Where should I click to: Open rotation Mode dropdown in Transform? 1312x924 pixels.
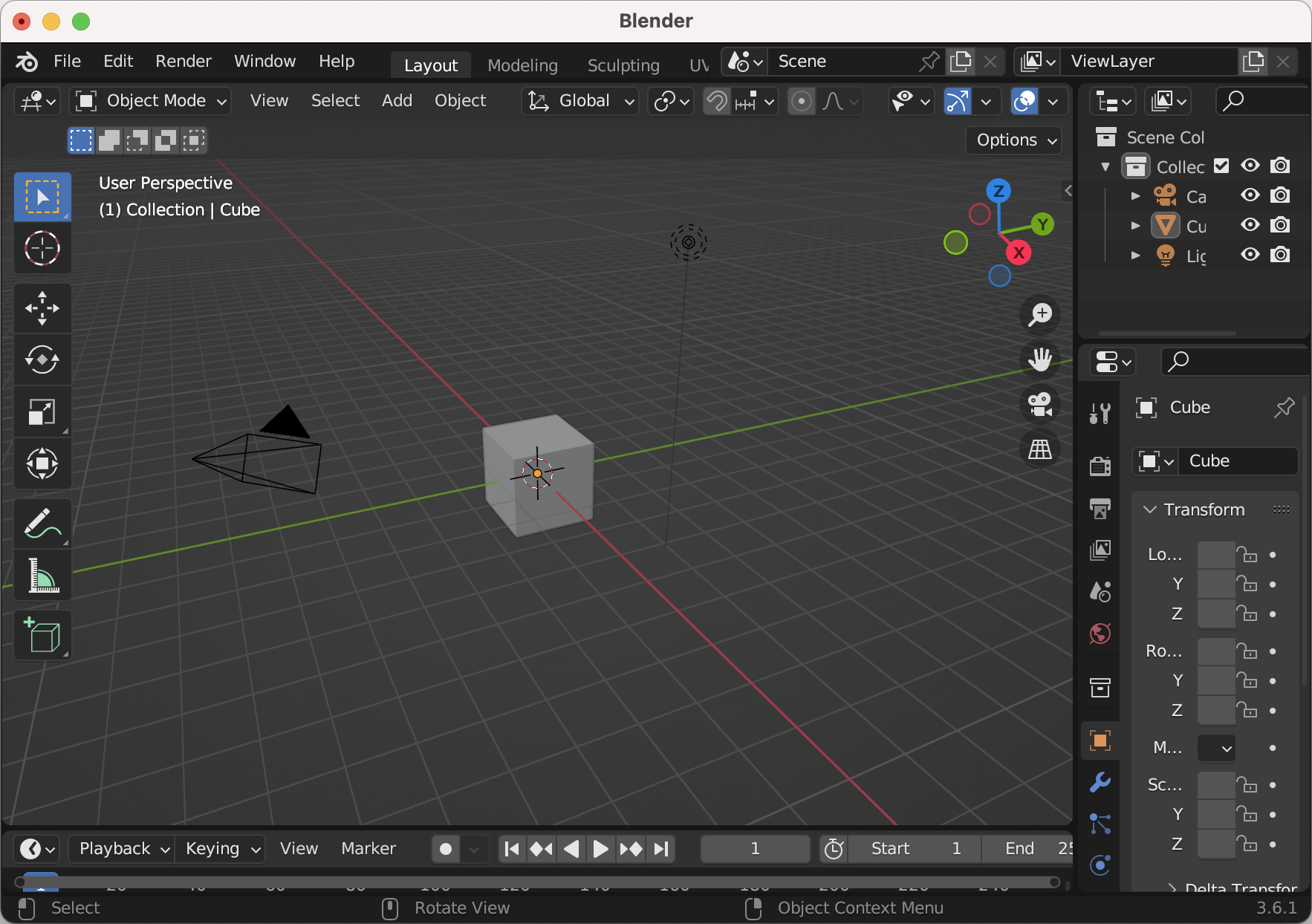coord(1217,749)
